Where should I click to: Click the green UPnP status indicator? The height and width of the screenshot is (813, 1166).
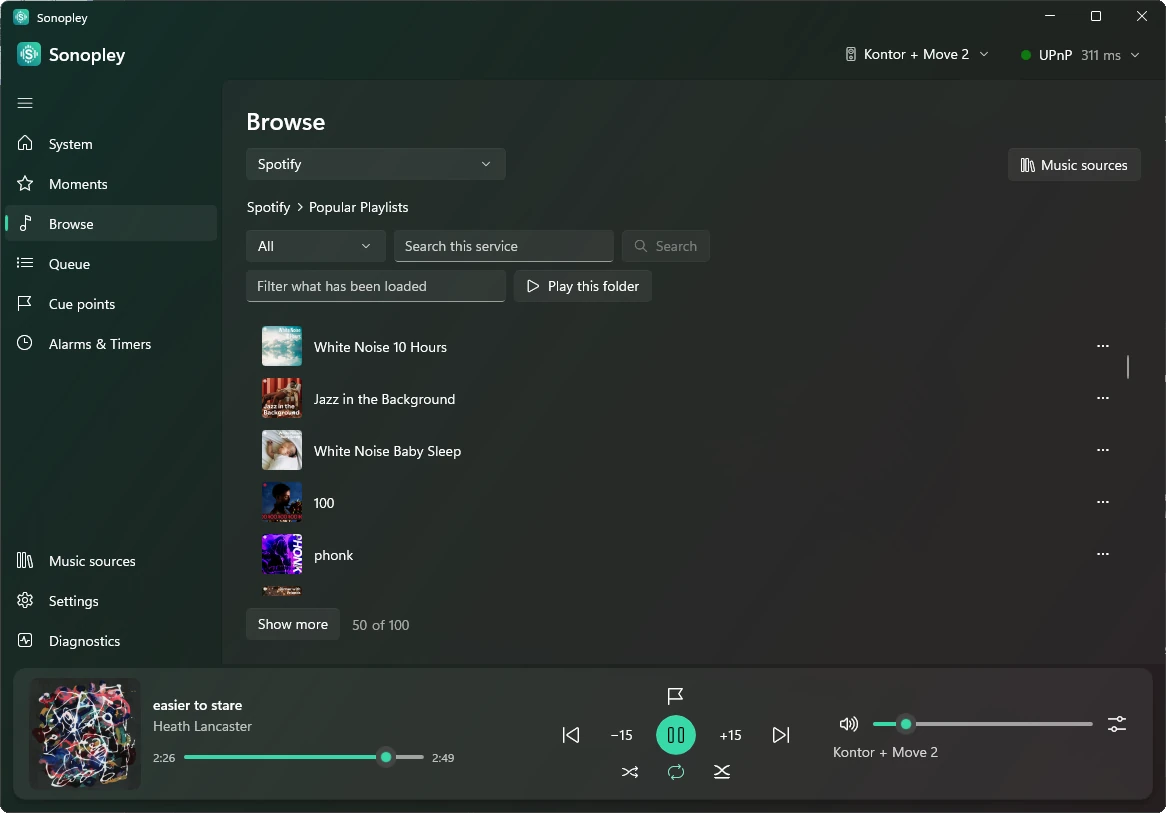coord(1025,55)
